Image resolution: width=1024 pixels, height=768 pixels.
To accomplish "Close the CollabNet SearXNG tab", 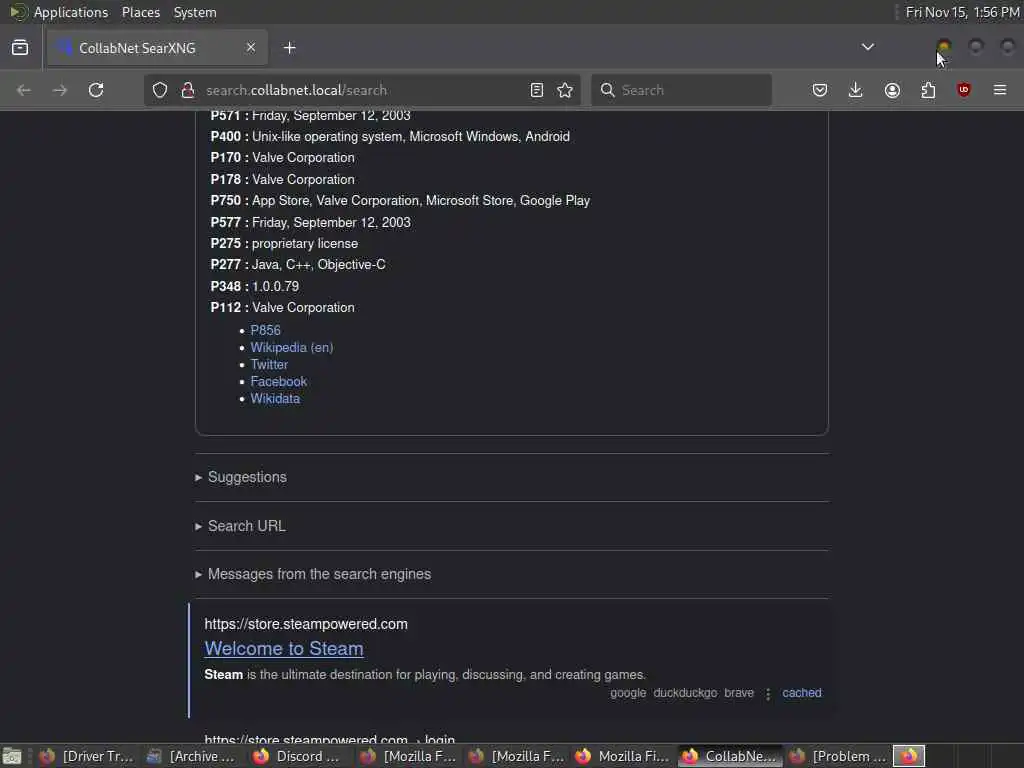I will [x=251, y=48].
